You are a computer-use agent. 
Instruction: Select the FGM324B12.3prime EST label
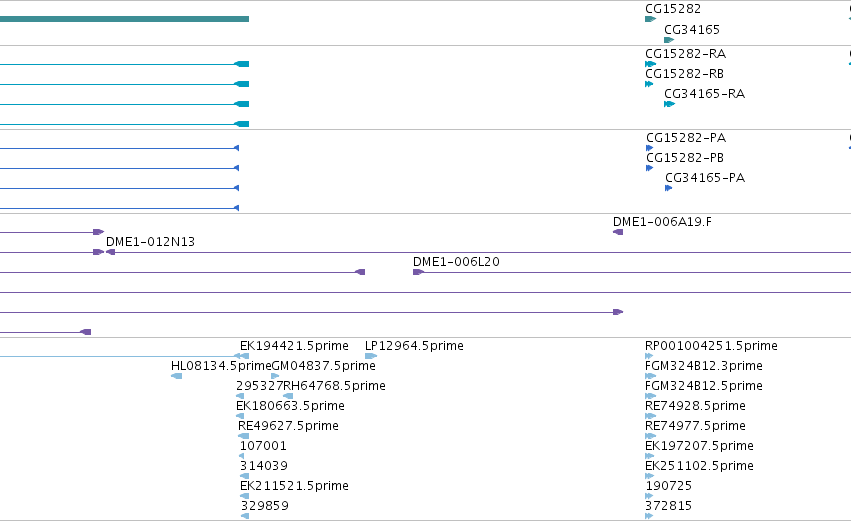coord(703,366)
